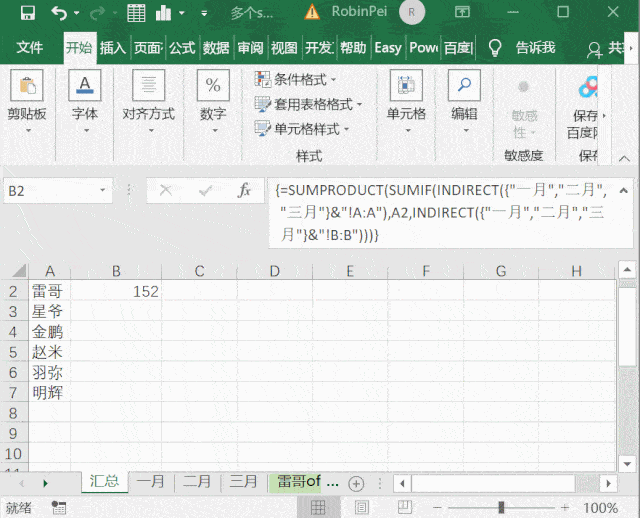Open the Number (数字) percent icon
This screenshot has width=640, height=518.
[213, 85]
